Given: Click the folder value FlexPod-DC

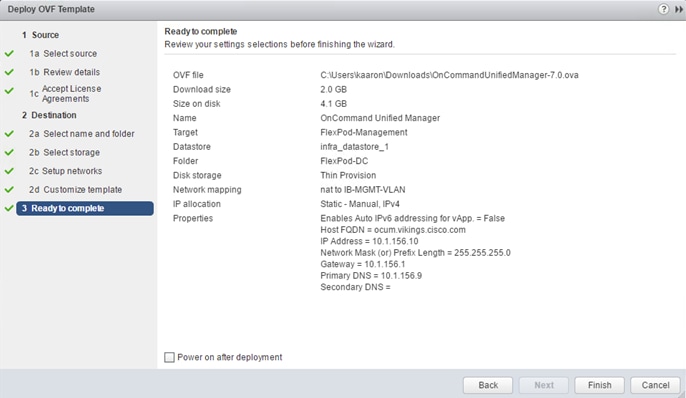Looking at the screenshot, I should pyautogui.click(x=344, y=161).
